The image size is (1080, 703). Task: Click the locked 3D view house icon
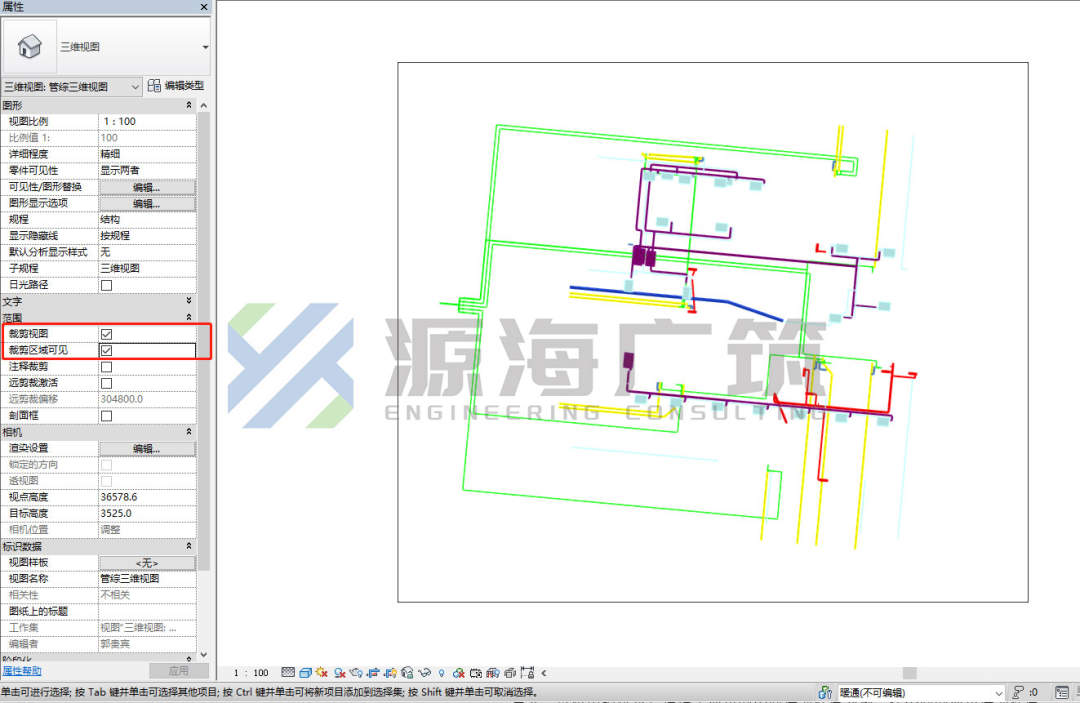tap(407, 673)
